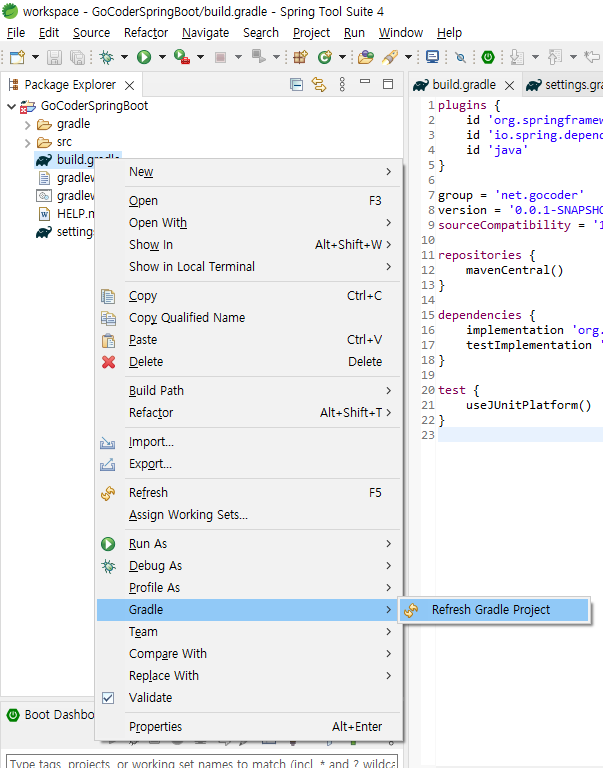Click the Refresh Gradle Project icon

411,610
